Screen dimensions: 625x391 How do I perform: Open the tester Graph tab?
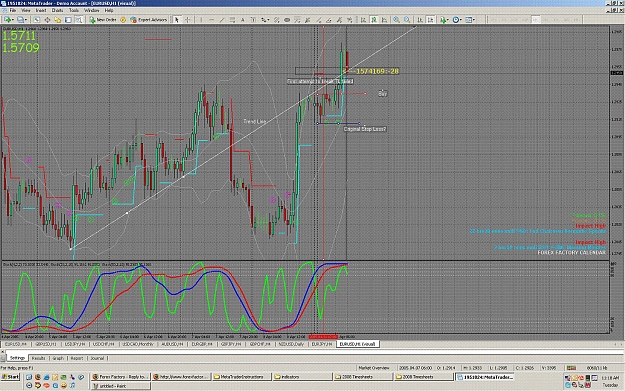point(58,358)
